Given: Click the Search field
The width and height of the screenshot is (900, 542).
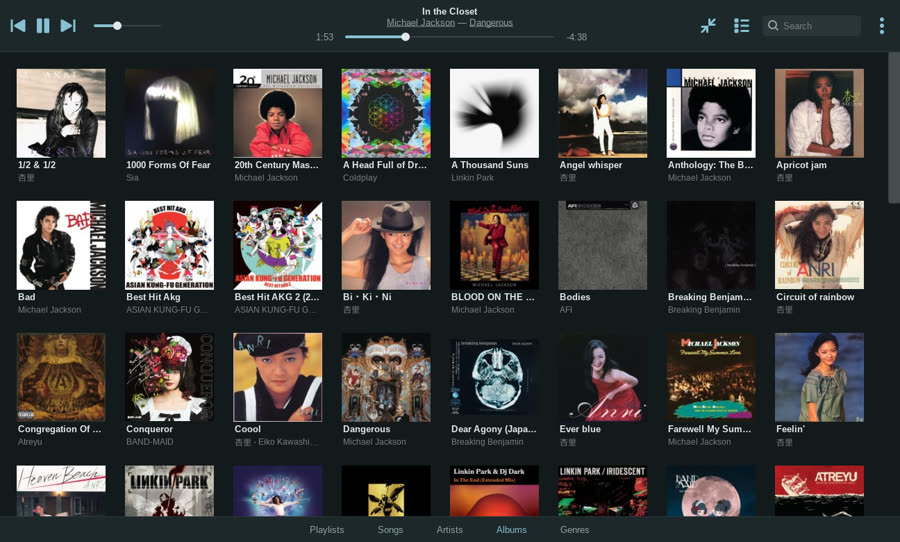Looking at the screenshot, I should (x=812, y=26).
